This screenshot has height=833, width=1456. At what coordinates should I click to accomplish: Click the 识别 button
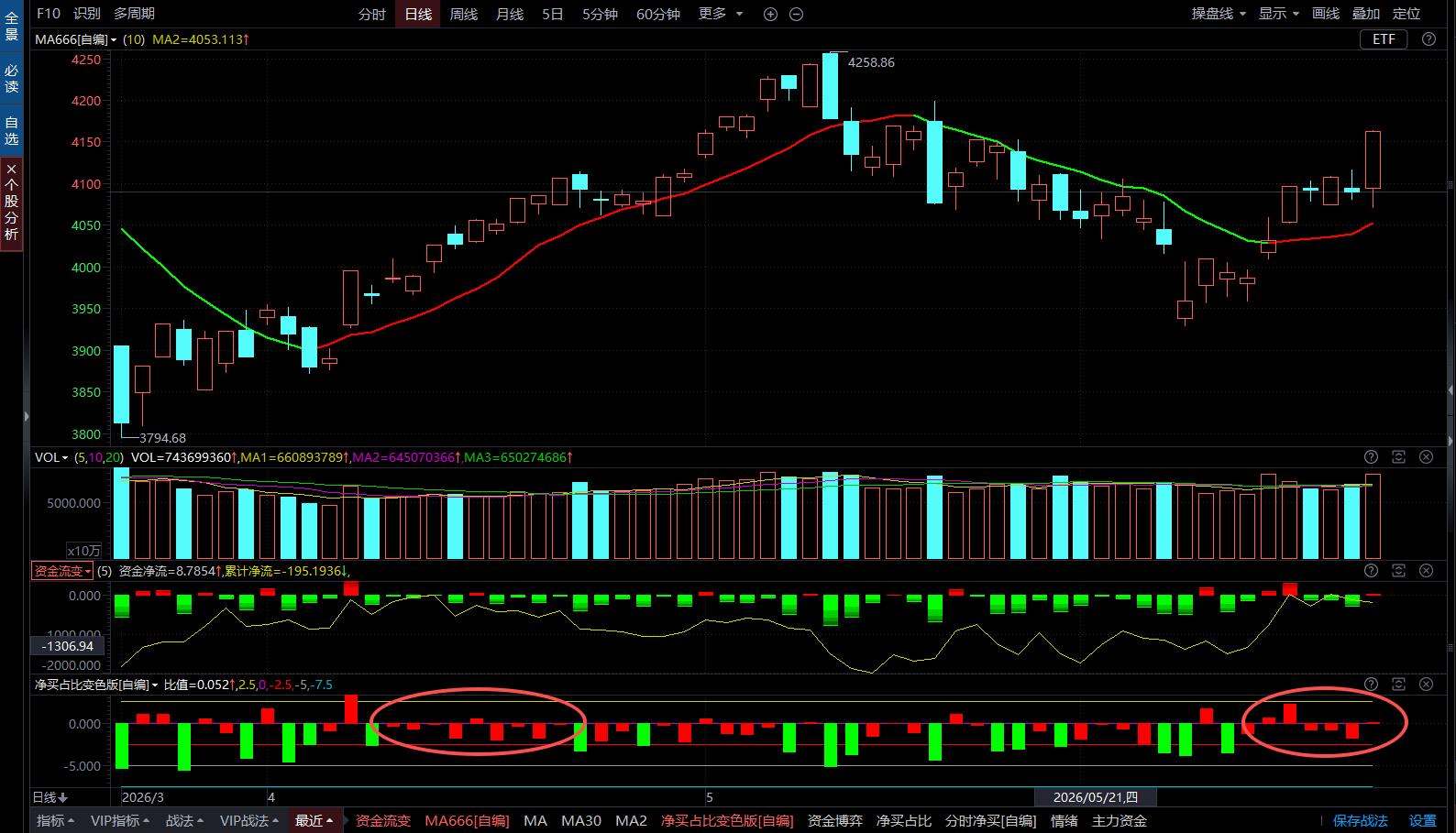click(87, 14)
